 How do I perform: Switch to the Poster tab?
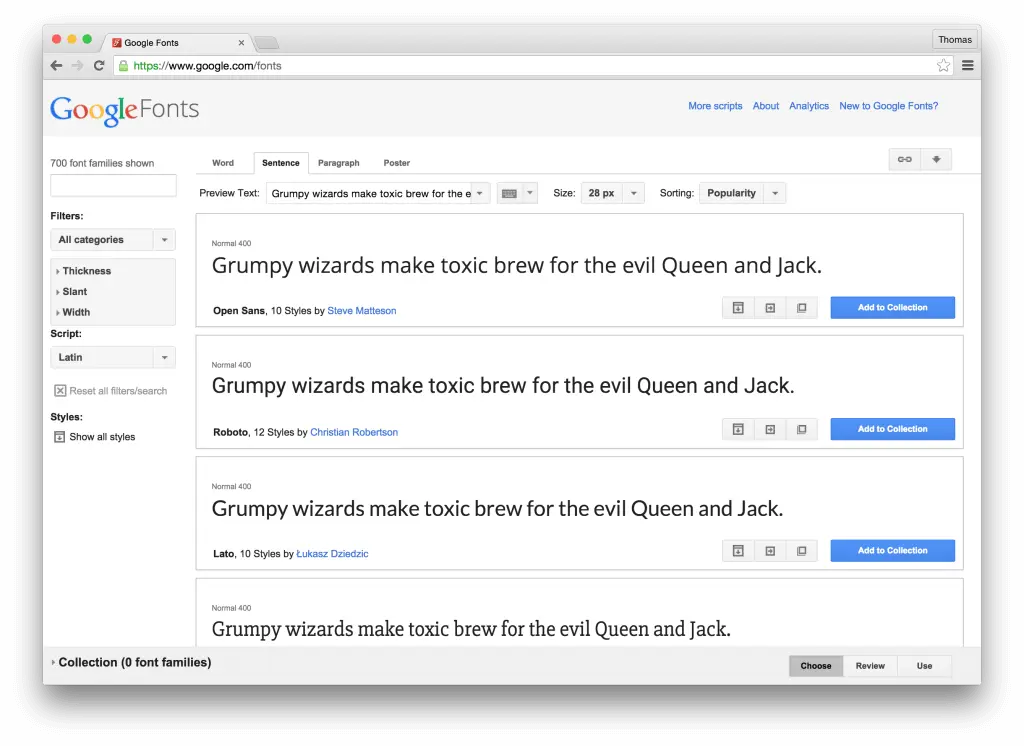(x=396, y=162)
